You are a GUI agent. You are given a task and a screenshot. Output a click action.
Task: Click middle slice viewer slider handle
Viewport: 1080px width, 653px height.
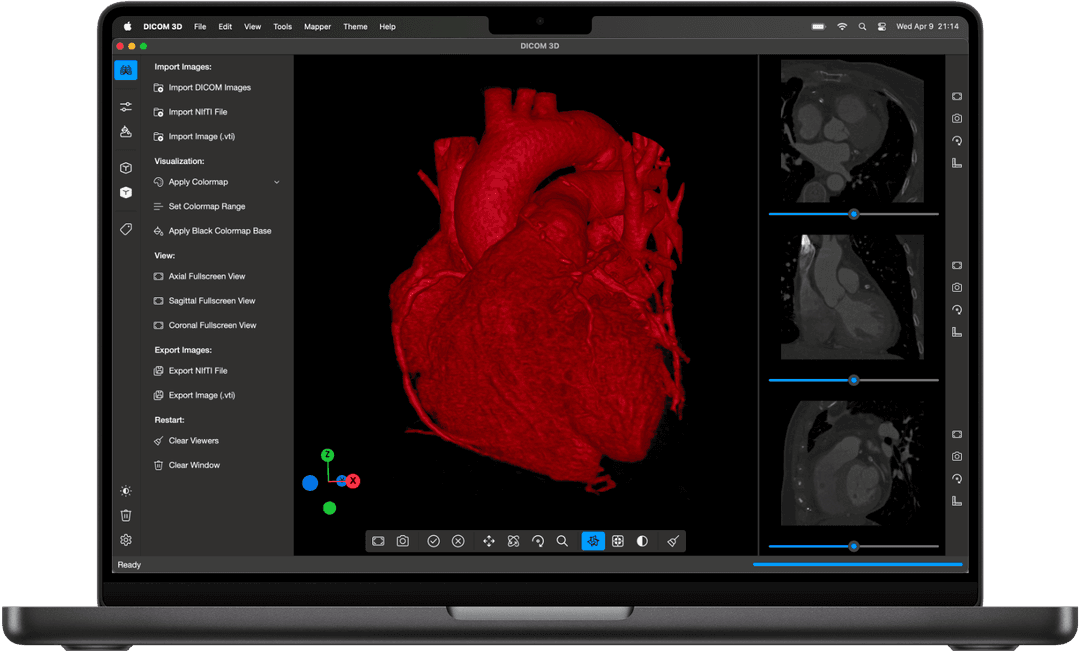[x=853, y=380]
